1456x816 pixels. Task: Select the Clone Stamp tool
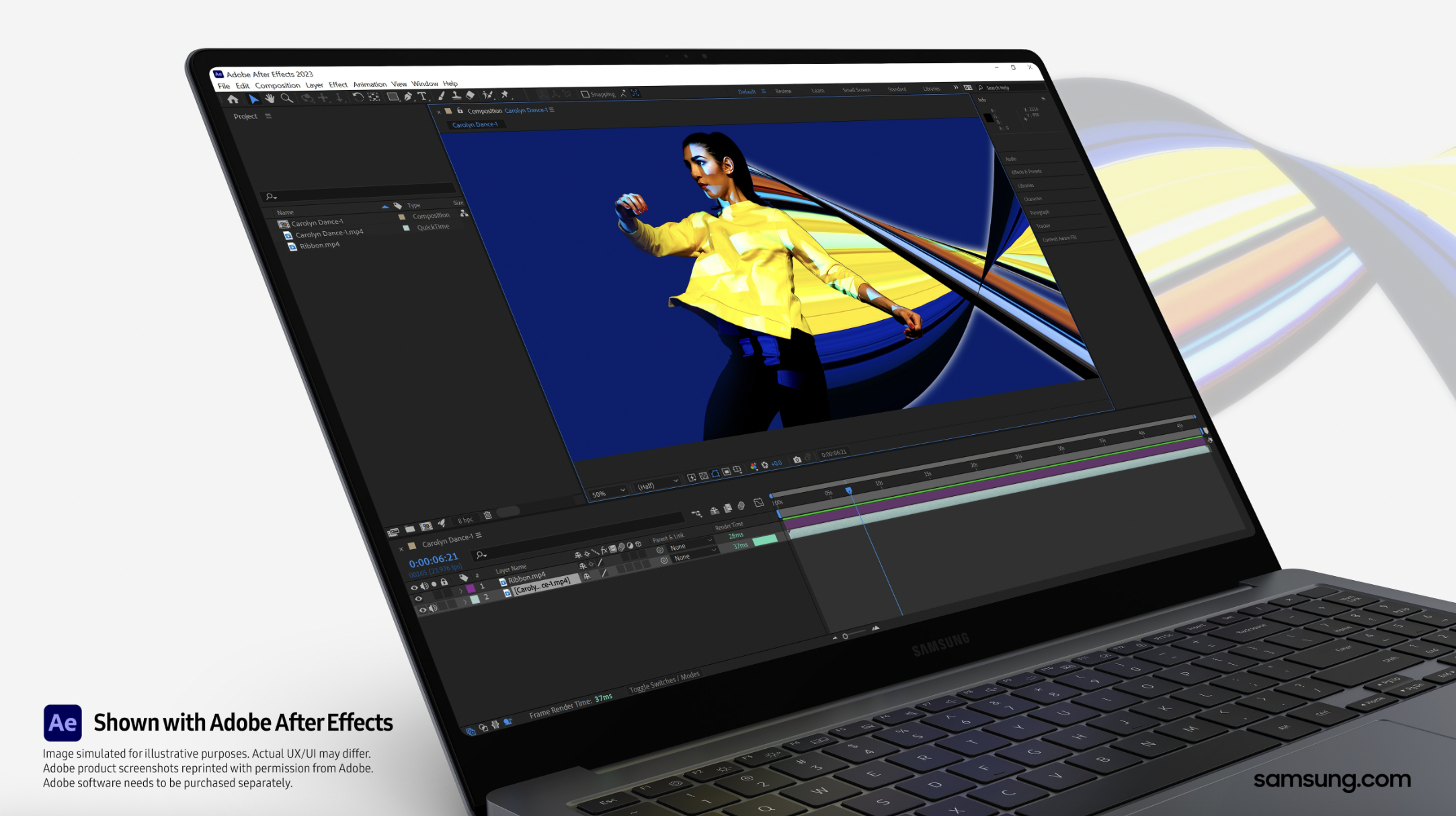(456, 95)
